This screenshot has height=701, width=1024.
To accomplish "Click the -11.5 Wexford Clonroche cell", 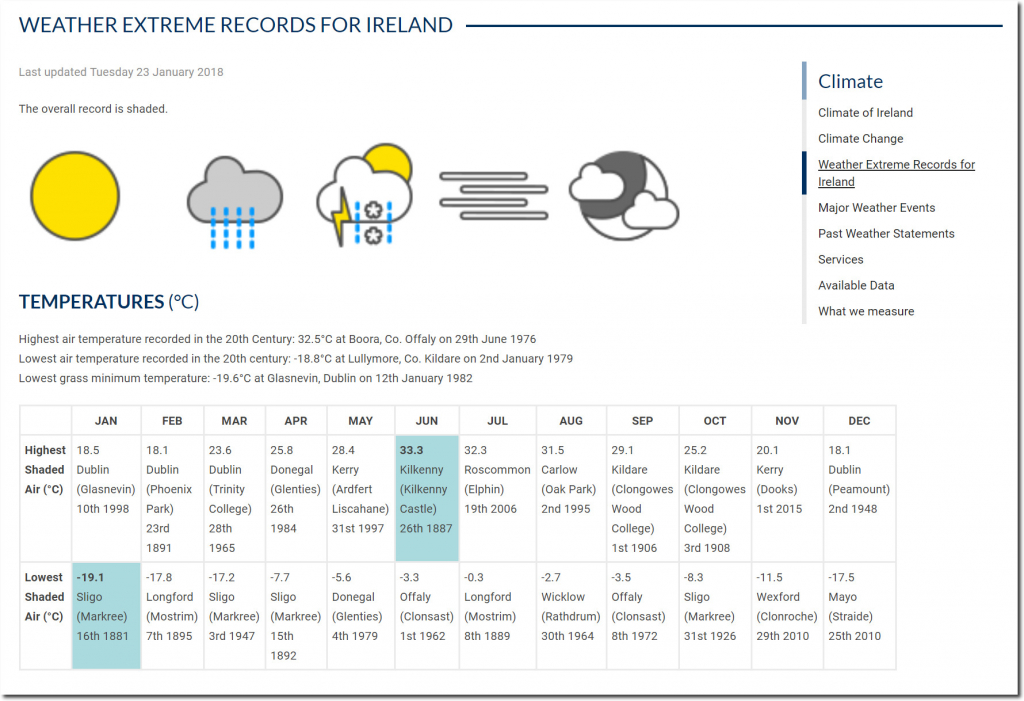I will coord(787,616).
